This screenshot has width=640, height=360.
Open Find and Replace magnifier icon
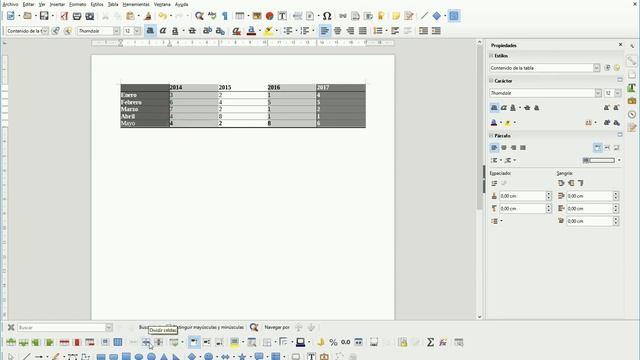coord(199,16)
